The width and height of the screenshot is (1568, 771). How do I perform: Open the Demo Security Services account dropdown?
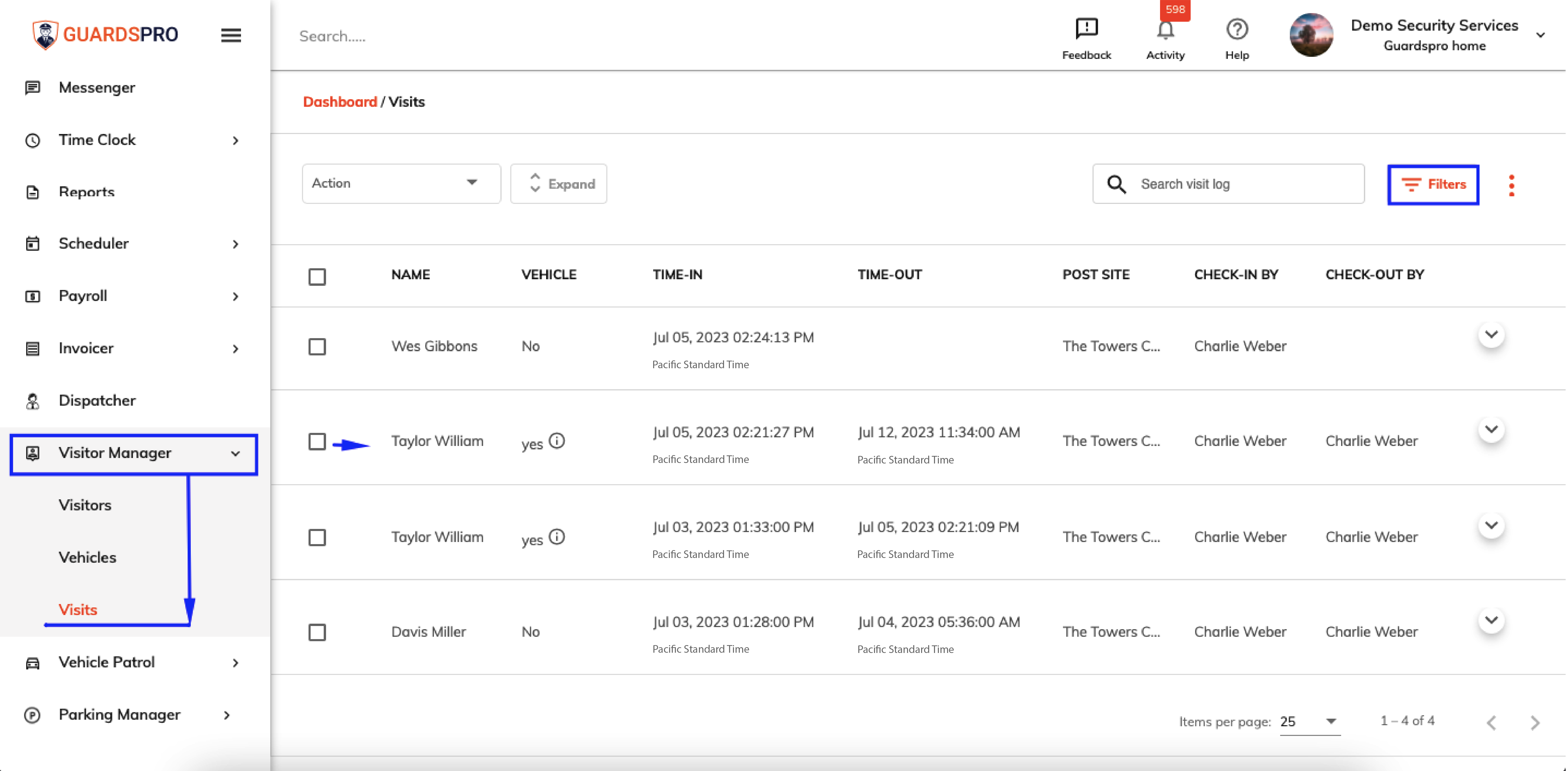[1540, 35]
